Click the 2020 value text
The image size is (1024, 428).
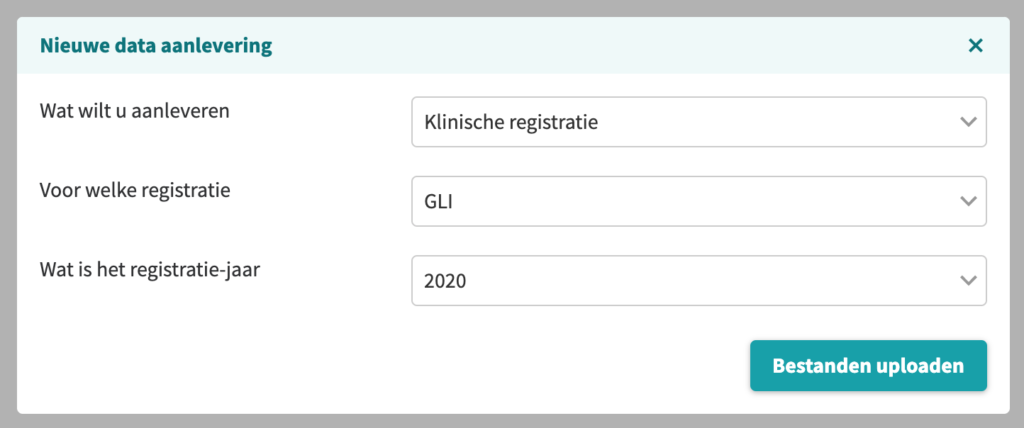tap(445, 281)
